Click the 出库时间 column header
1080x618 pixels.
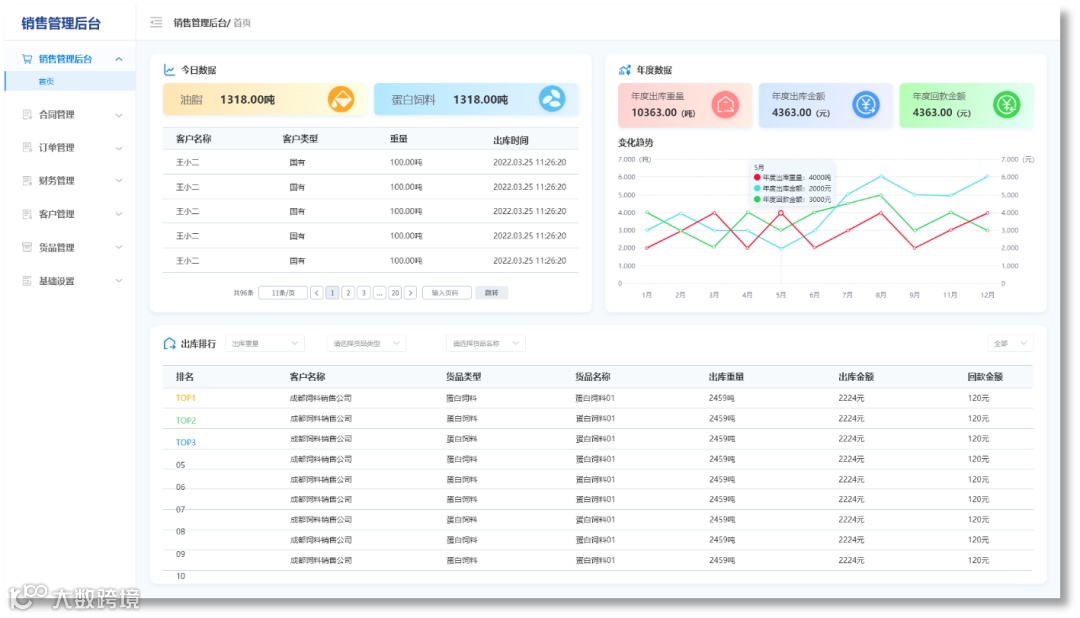coord(510,140)
